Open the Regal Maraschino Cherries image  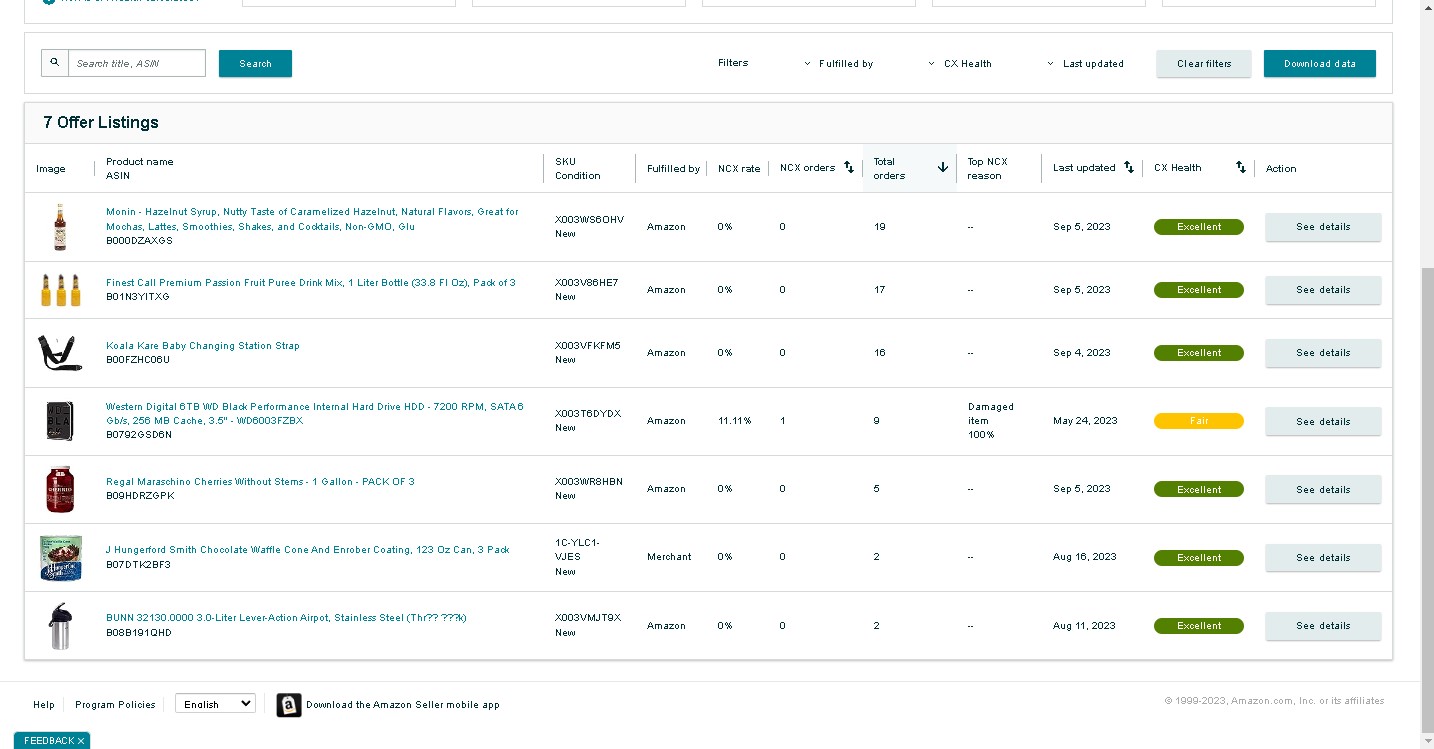pyautogui.click(x=60, y=489)
